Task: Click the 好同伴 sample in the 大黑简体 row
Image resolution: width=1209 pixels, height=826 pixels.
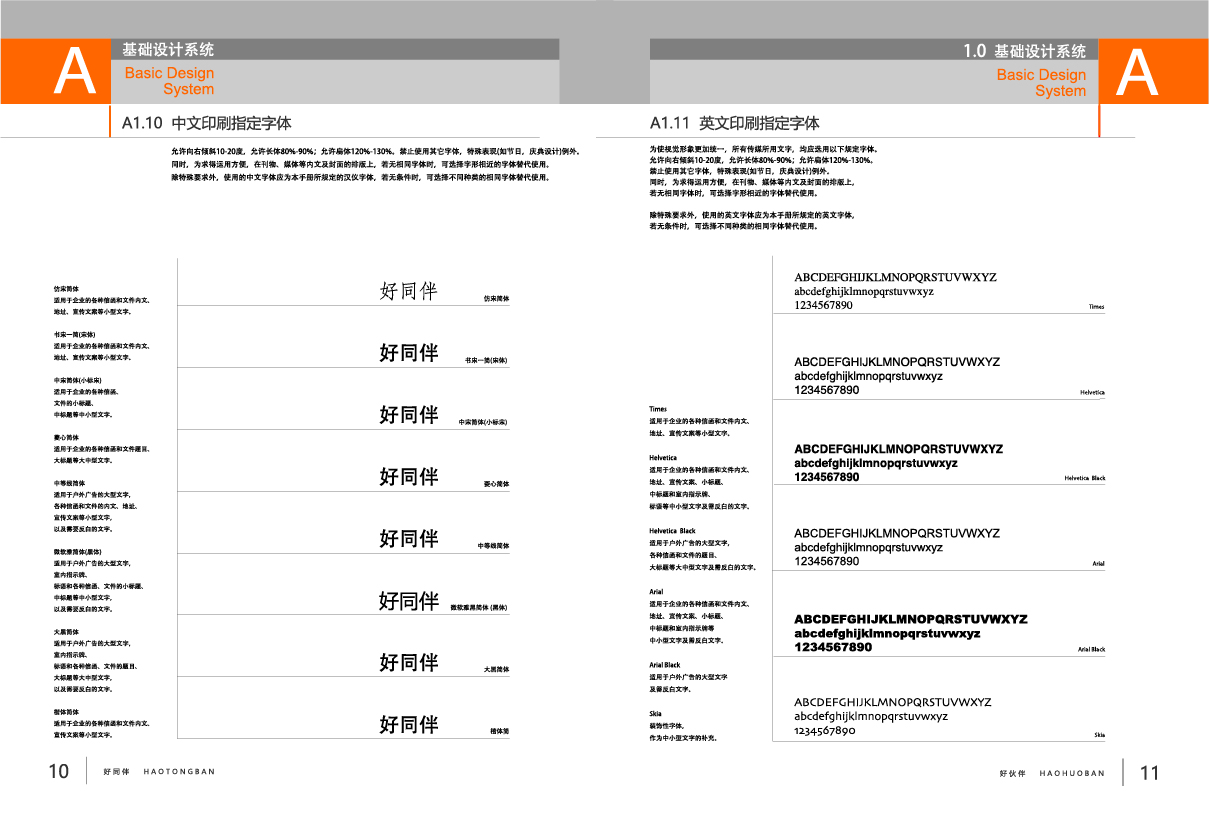Action: coord(409,662)
